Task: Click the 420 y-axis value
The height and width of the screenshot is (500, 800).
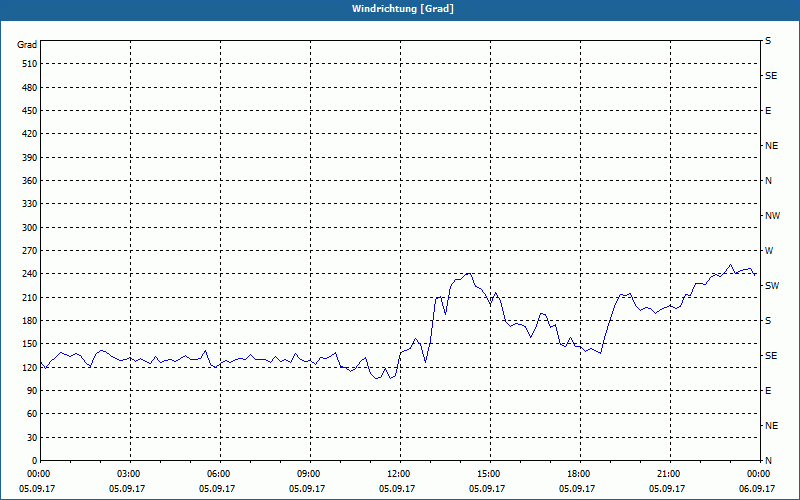Action: [x=30, y=134]
